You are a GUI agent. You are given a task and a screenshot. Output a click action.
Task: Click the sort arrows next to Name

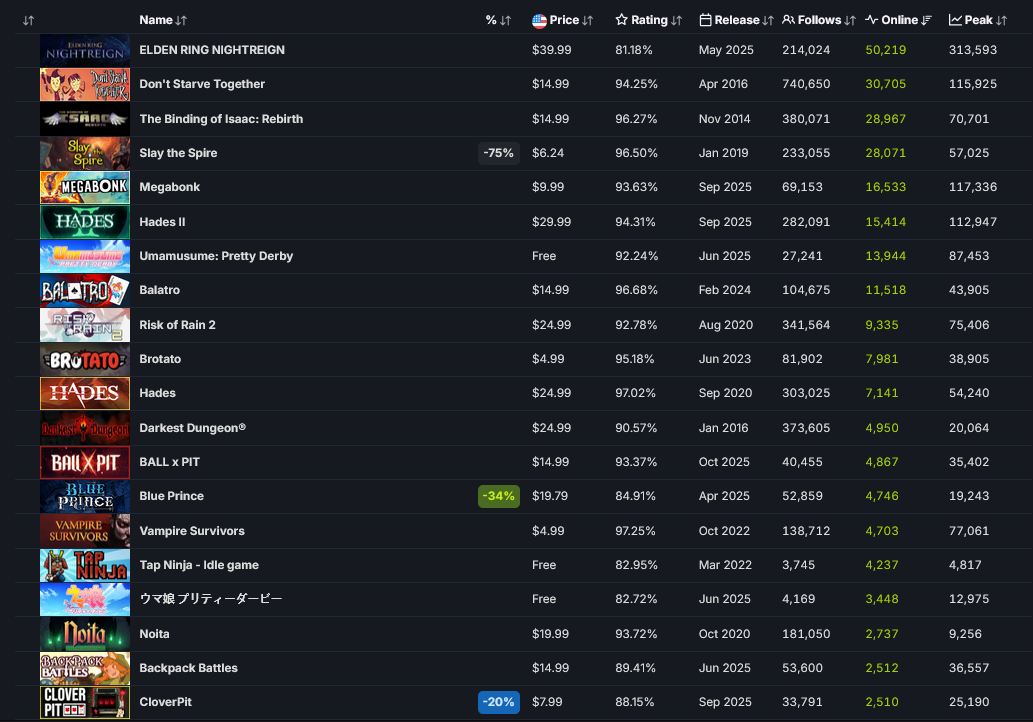point(181,20)
